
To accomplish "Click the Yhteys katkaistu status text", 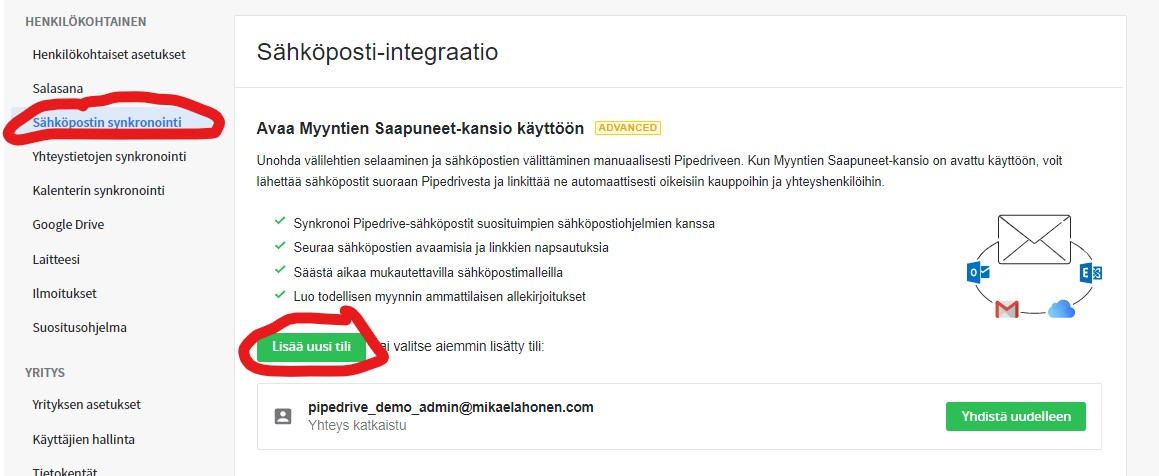I will pyautogui.click(x=357, y=426).
